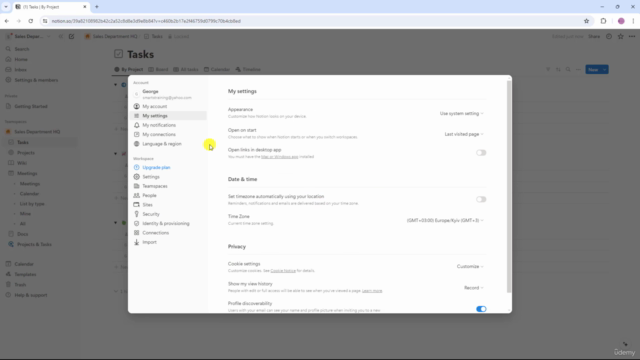Click the tab search dropdown arrow

6,7
